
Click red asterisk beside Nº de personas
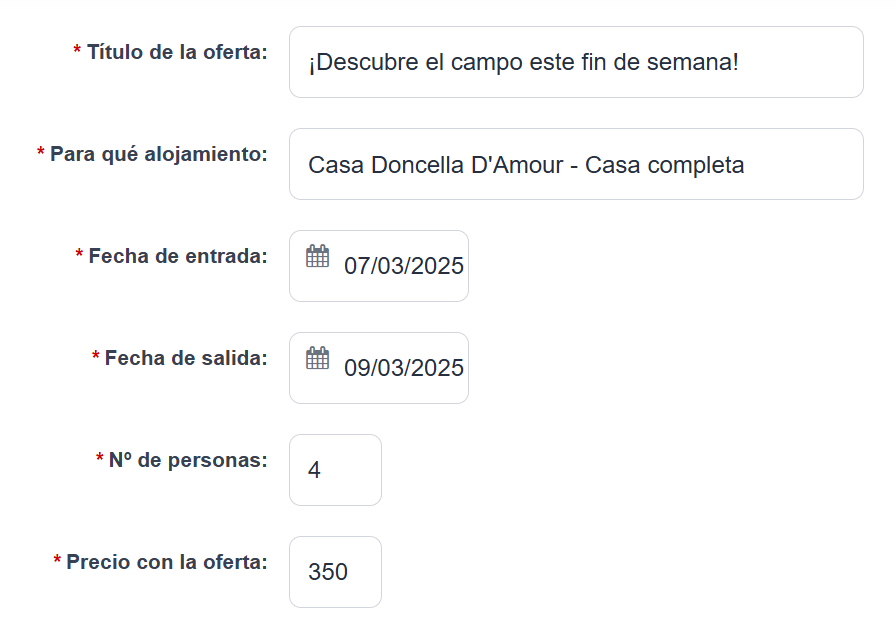coord(99,458)
